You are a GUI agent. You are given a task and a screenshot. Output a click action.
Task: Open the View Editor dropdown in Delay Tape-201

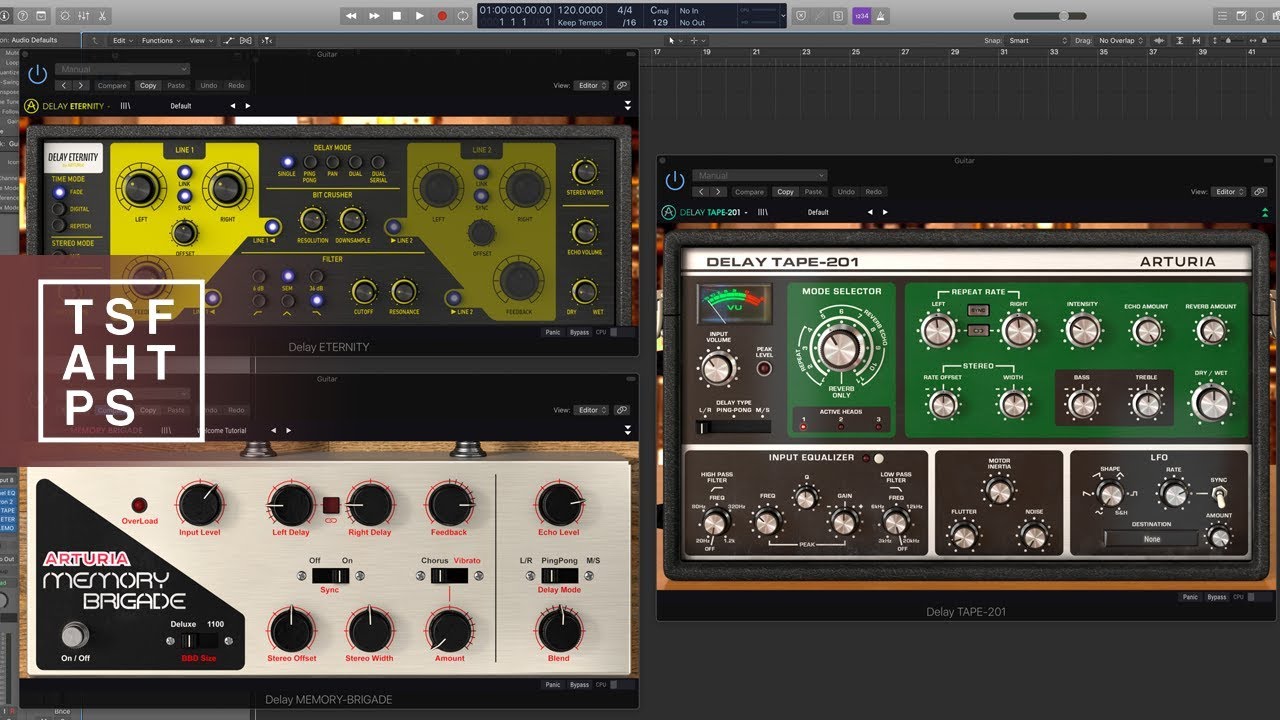(x=1229, y=192)
